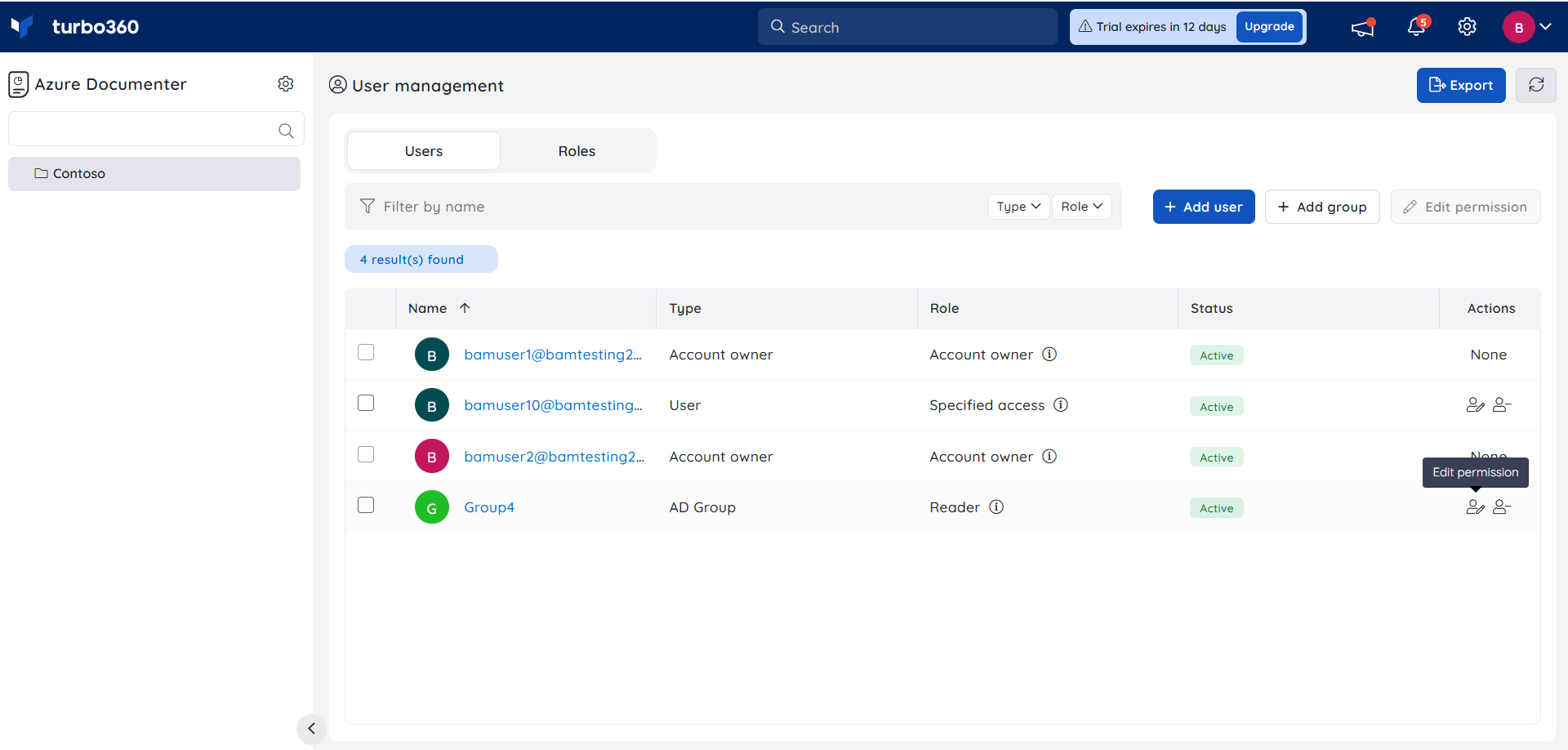Select the bamuser10 row checkbox

click(x=366, y=403)
